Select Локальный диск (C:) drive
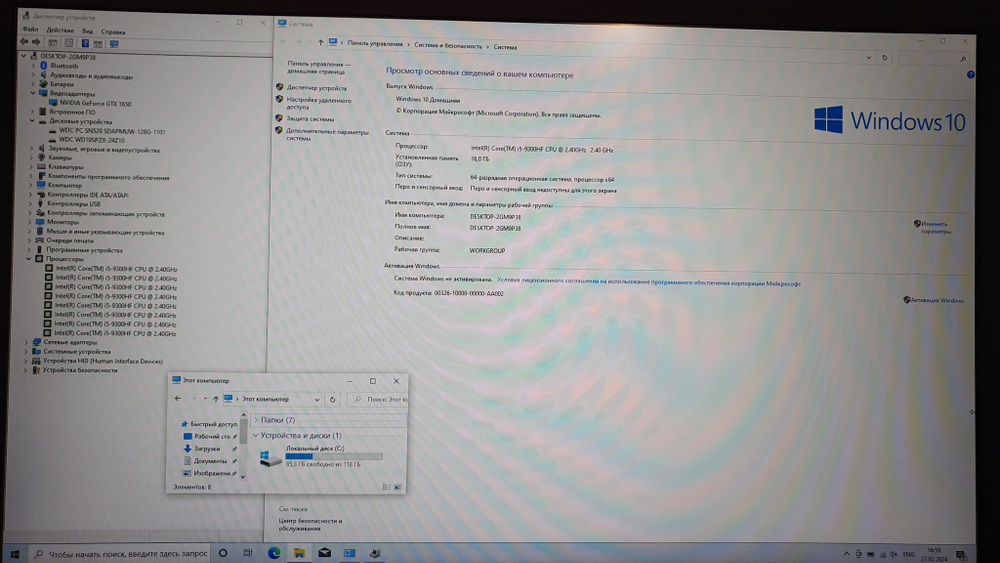The image size is (1000, 563). tap(320, 457)
